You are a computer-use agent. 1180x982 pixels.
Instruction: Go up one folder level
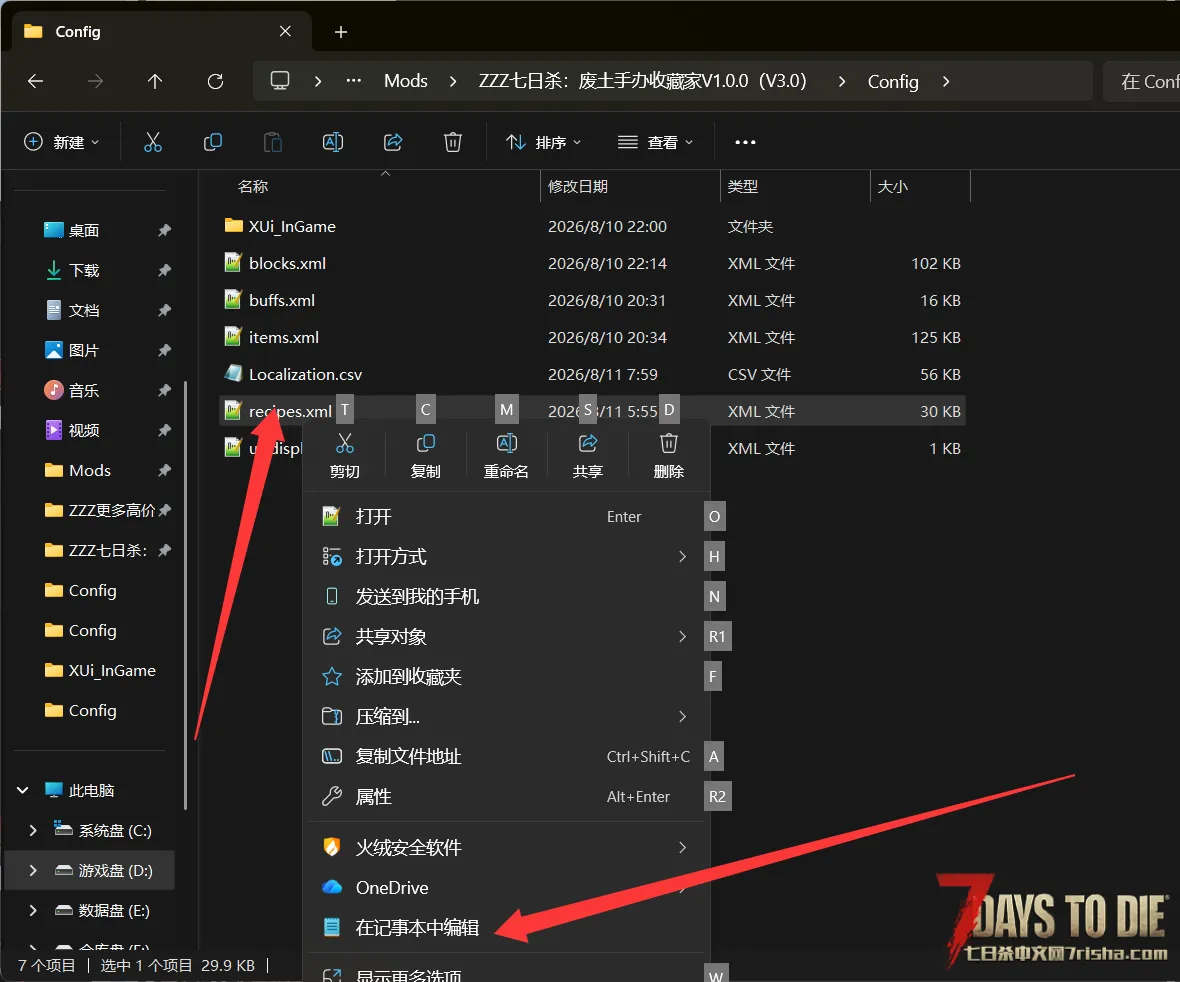tap(155, 81)
